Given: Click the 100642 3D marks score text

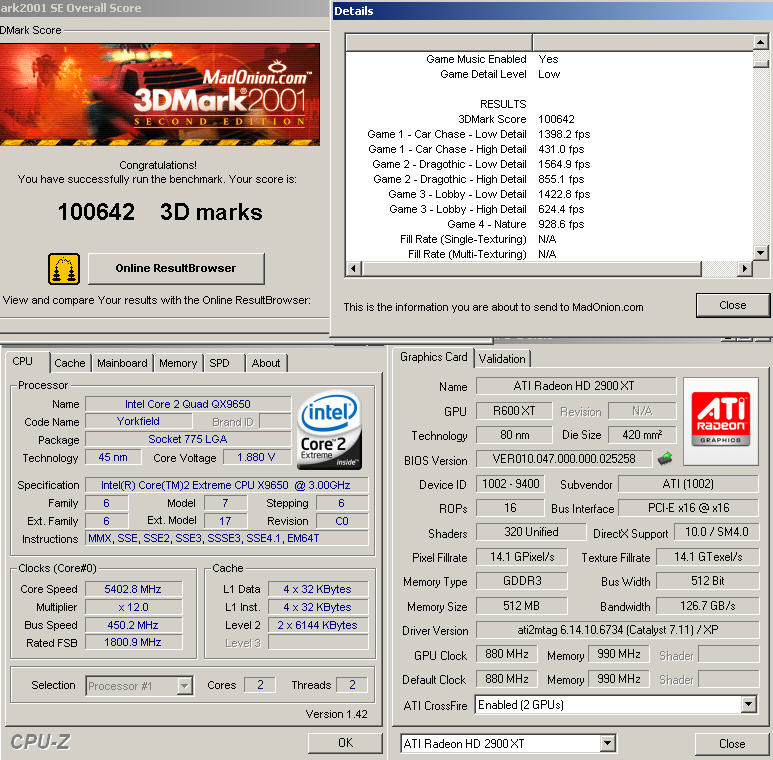Looking at the screenshot, I should tap(160, 212).
